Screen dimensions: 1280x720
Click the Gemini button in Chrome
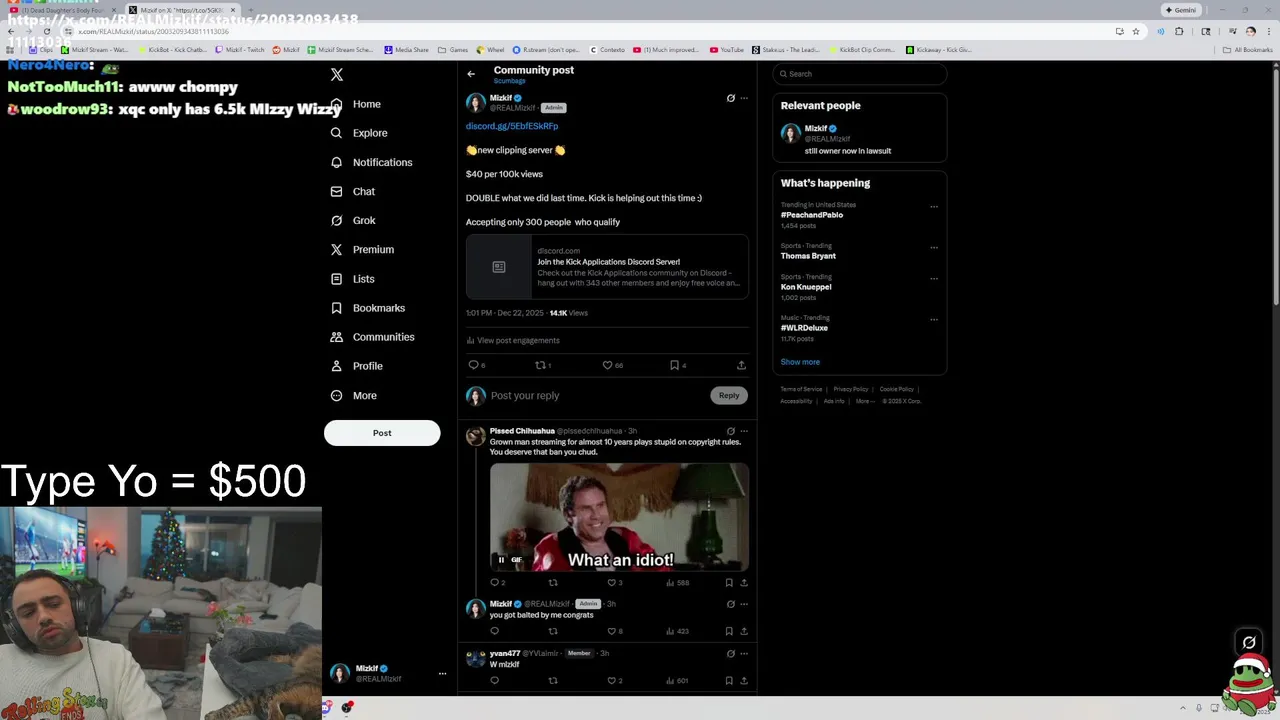[1181, 10]
